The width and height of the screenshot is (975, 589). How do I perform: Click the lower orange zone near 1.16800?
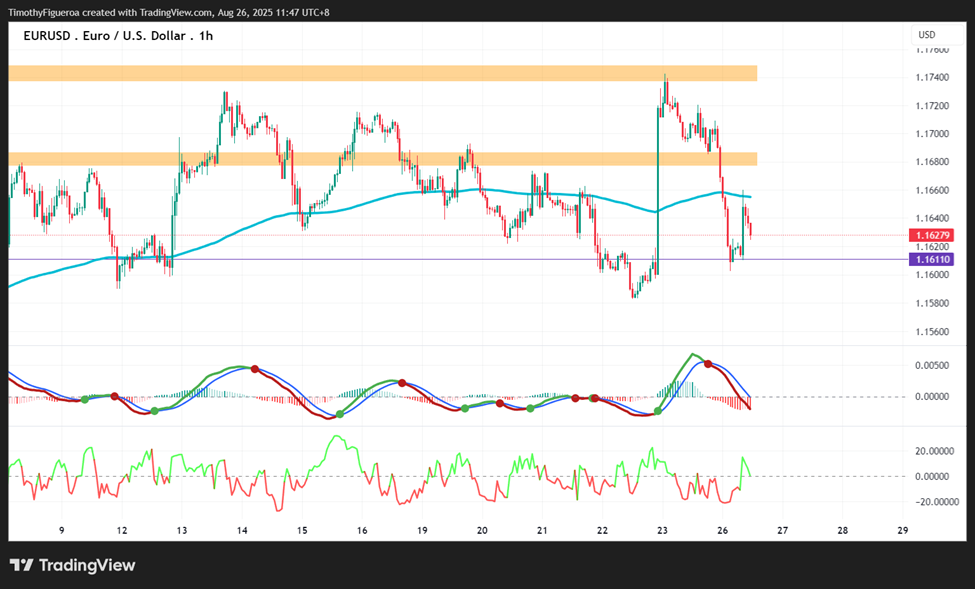click(382, 159)
